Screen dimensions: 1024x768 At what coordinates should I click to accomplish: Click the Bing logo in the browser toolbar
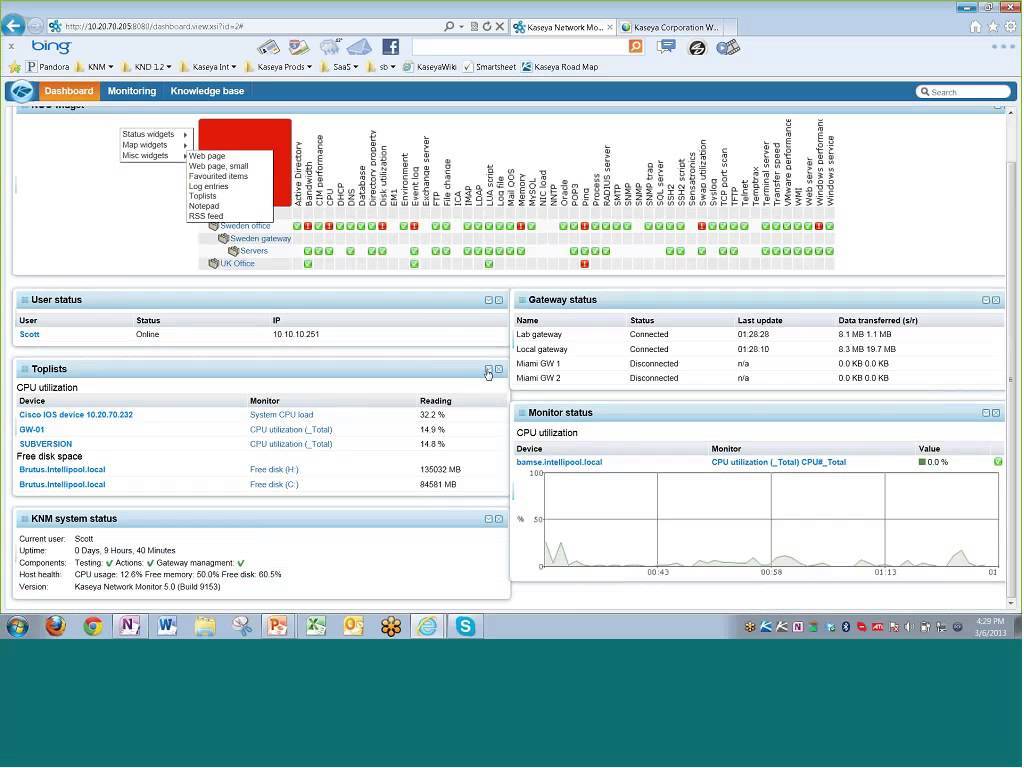pos(50,46)
